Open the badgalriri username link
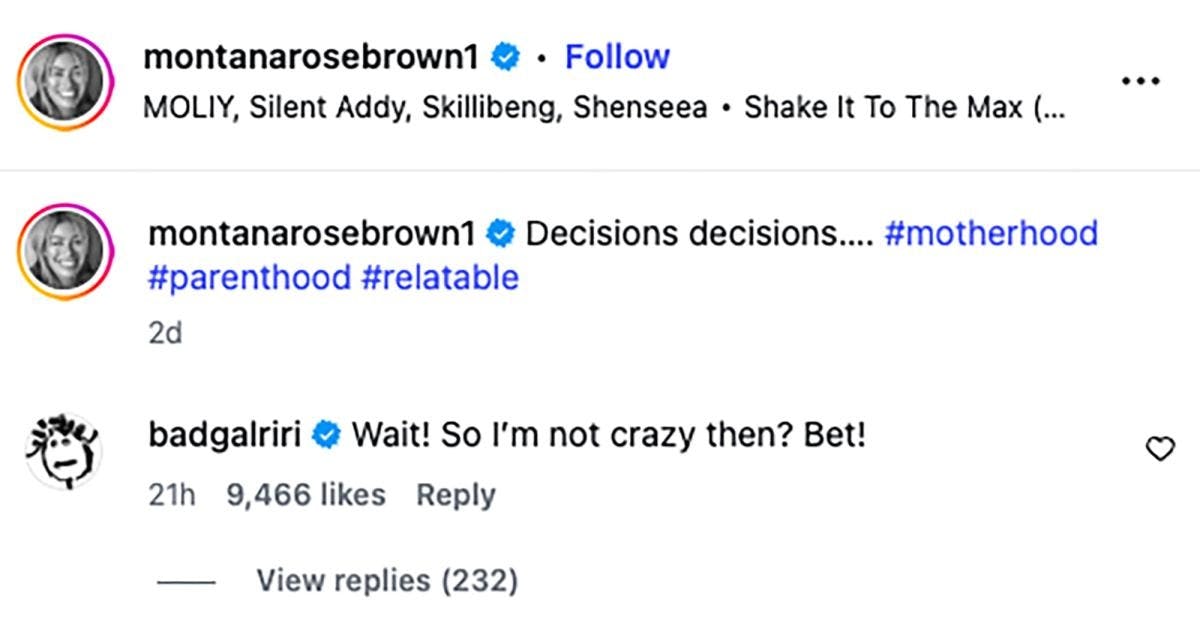1200x635 pixels. (224, 436)
